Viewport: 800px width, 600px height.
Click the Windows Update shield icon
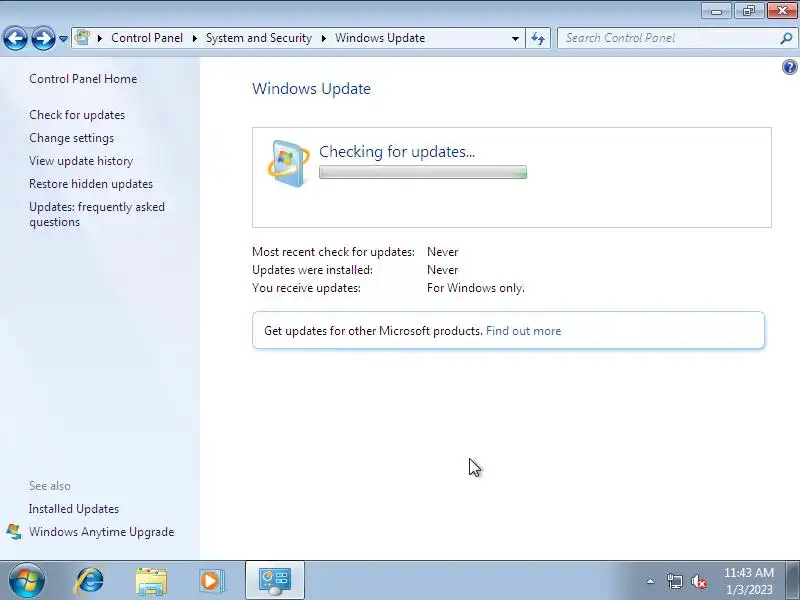click(x=288, y=163)
